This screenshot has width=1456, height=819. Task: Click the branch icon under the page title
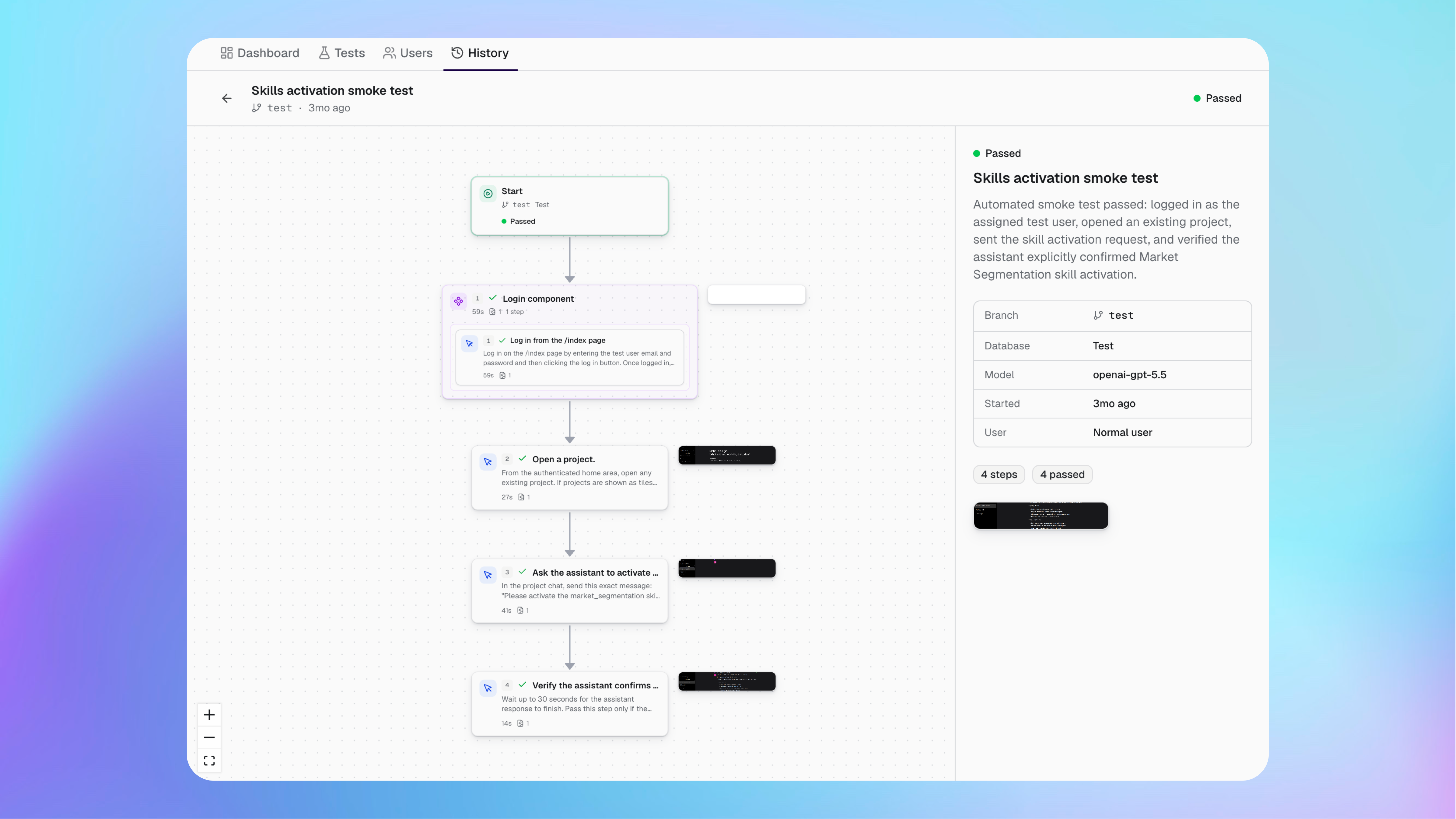click(257, 108)
